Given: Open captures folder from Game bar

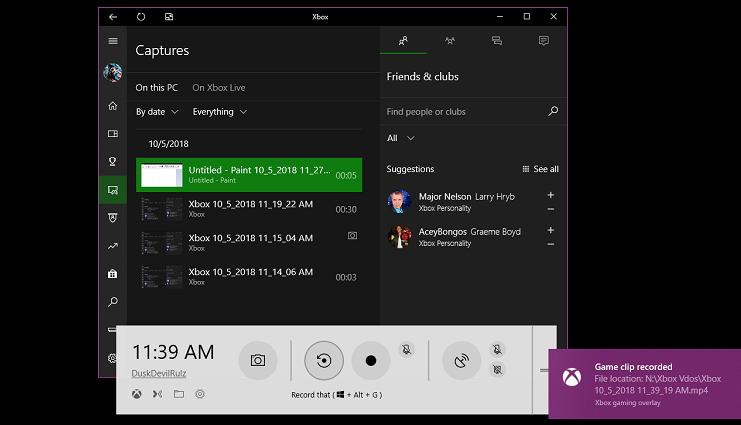Looking at the screenshot, I should (x=179, y=394).
